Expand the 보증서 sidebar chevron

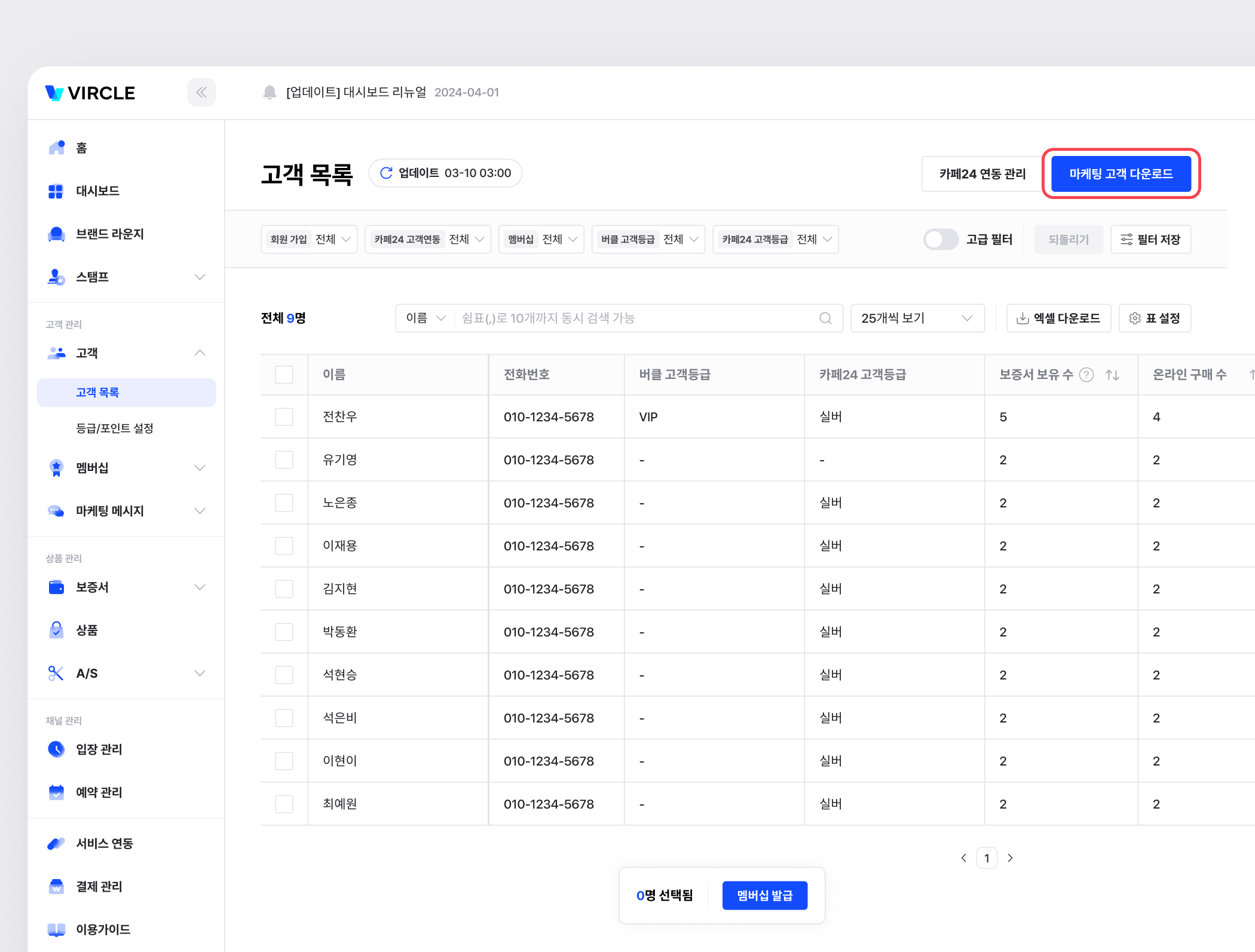[x=200, y=587]
